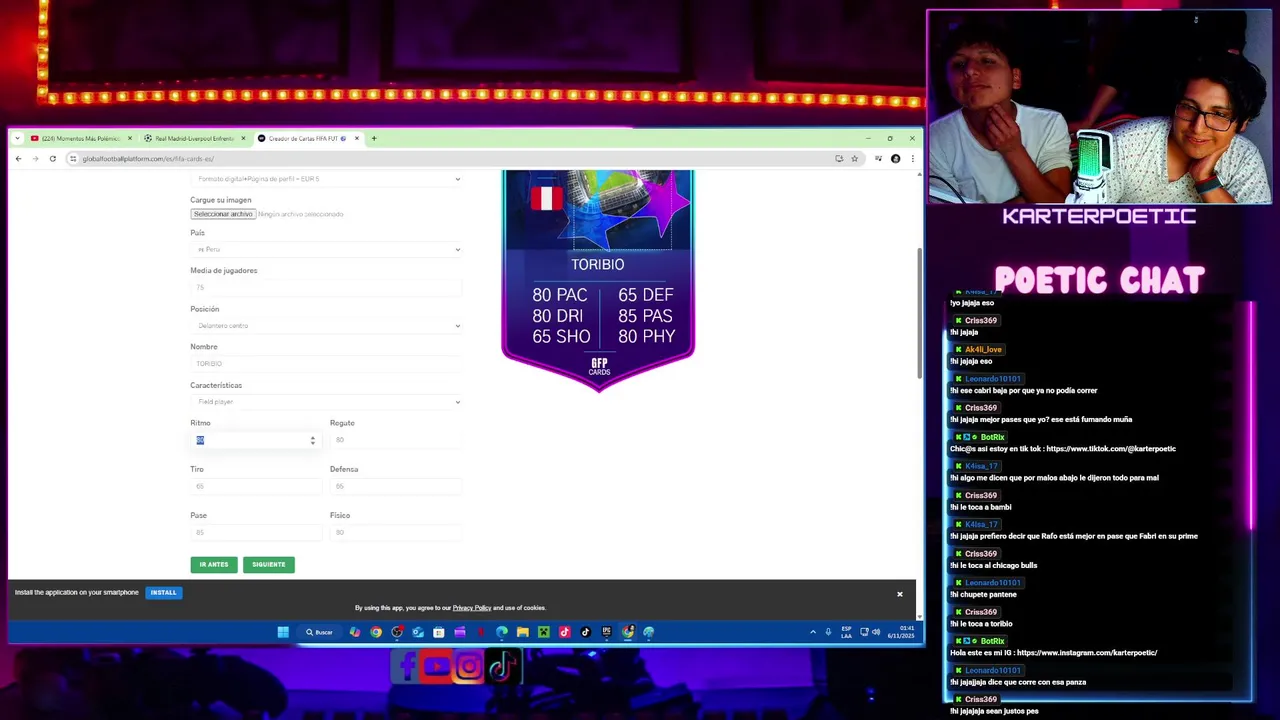1280x720 pixels.
Task: Click the Físico value field
Action: pyautogui.click(x=395, y=532)
